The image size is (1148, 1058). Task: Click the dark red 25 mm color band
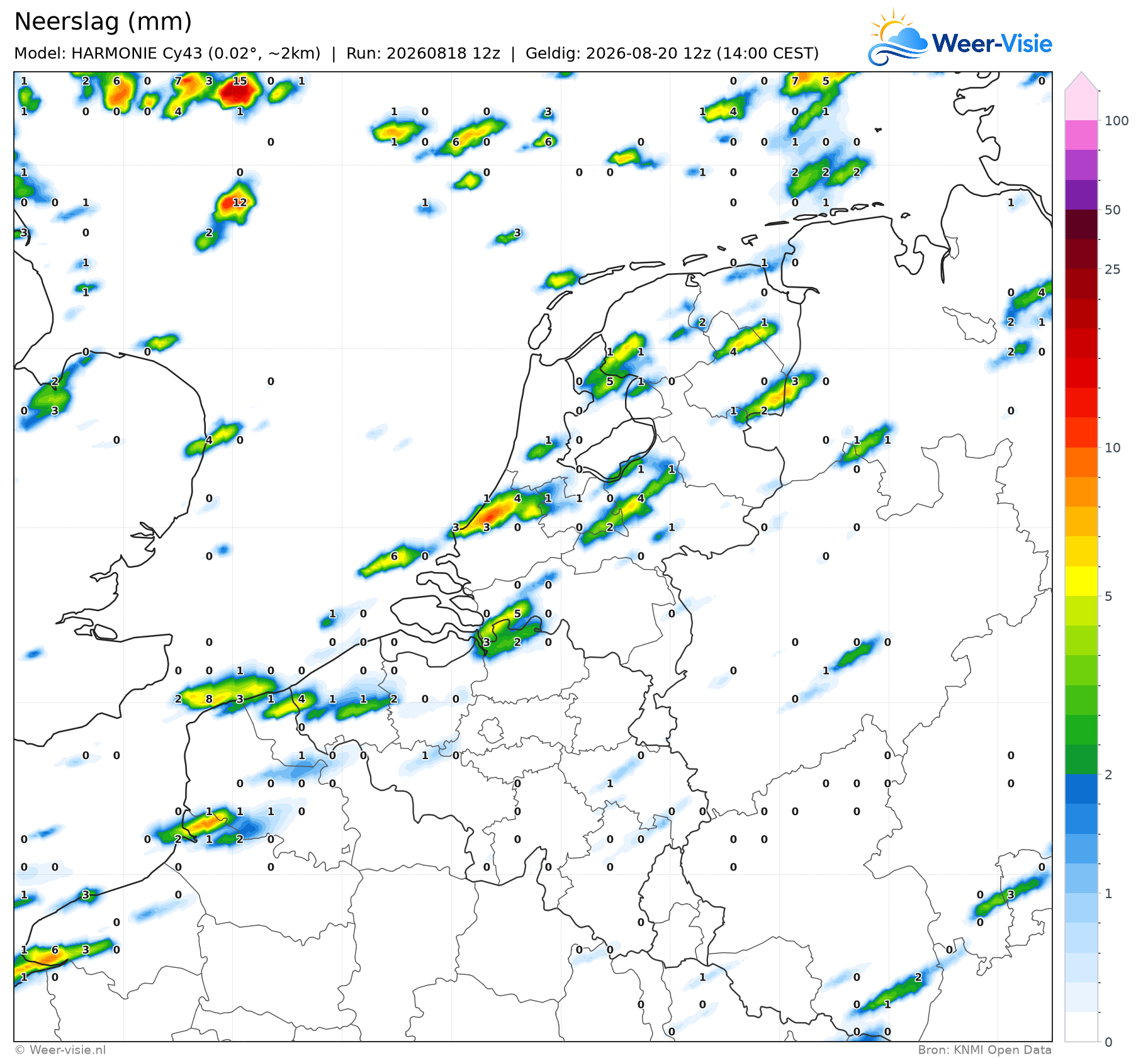click(x=1081, y=254)
